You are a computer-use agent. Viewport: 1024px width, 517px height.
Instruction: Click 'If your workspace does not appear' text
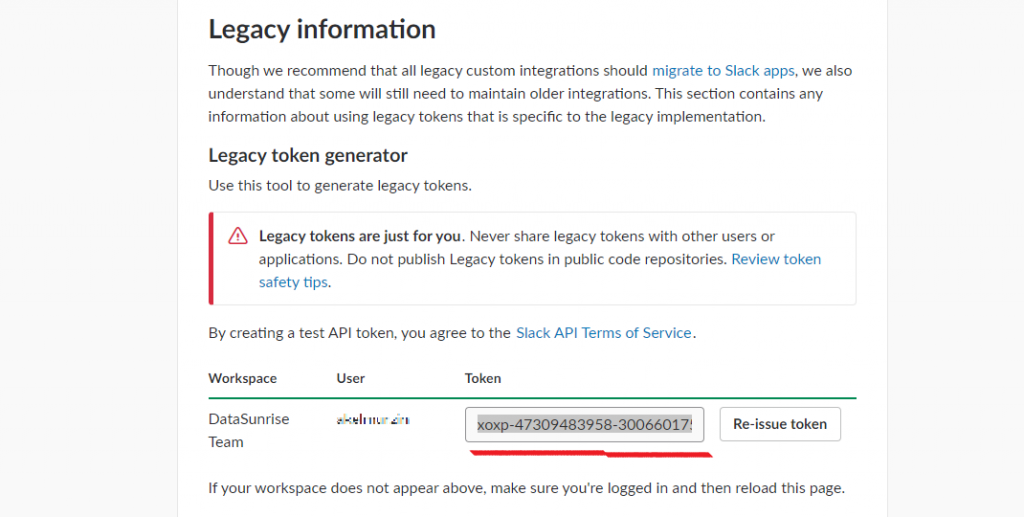tap(526, 488)
